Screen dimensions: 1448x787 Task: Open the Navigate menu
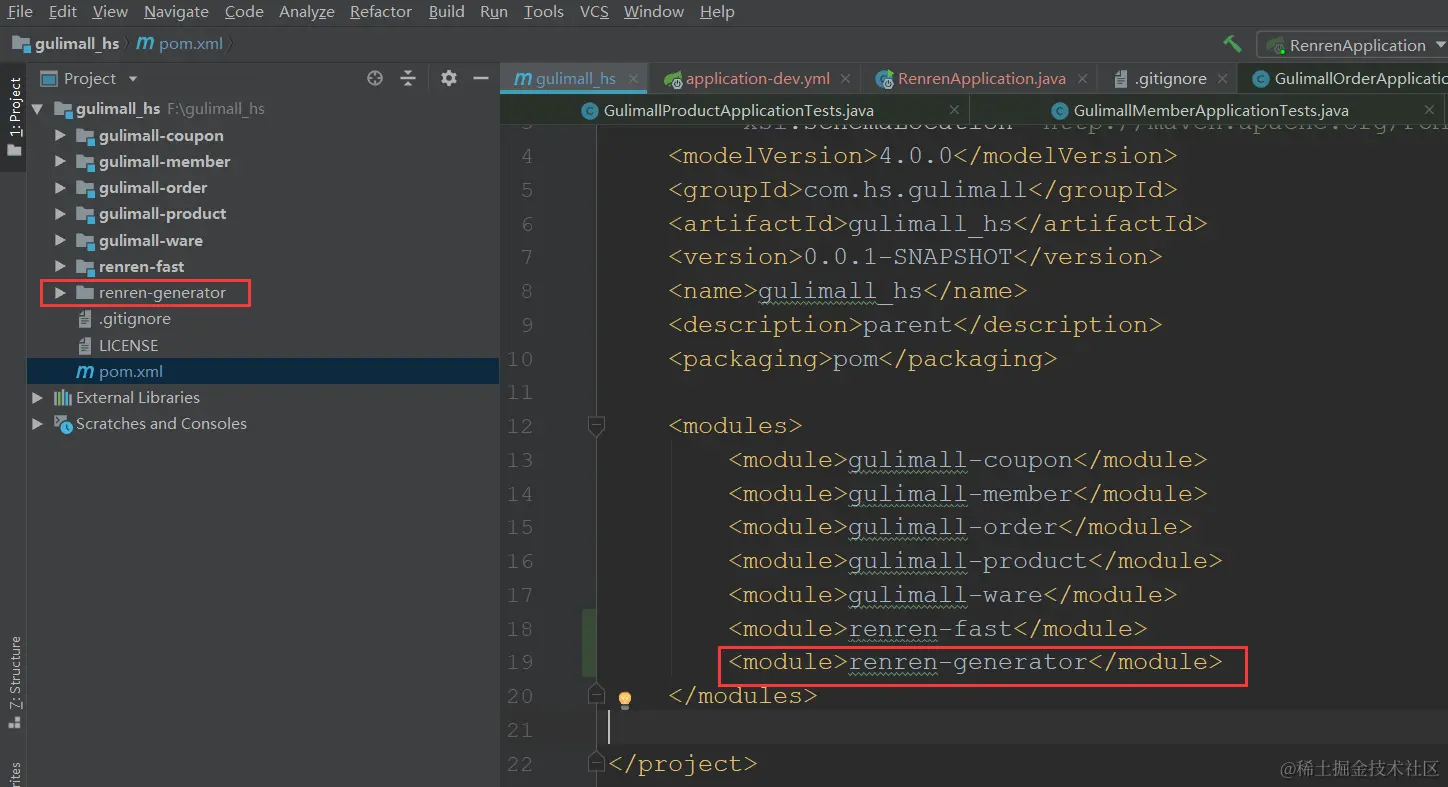(176, 11)
